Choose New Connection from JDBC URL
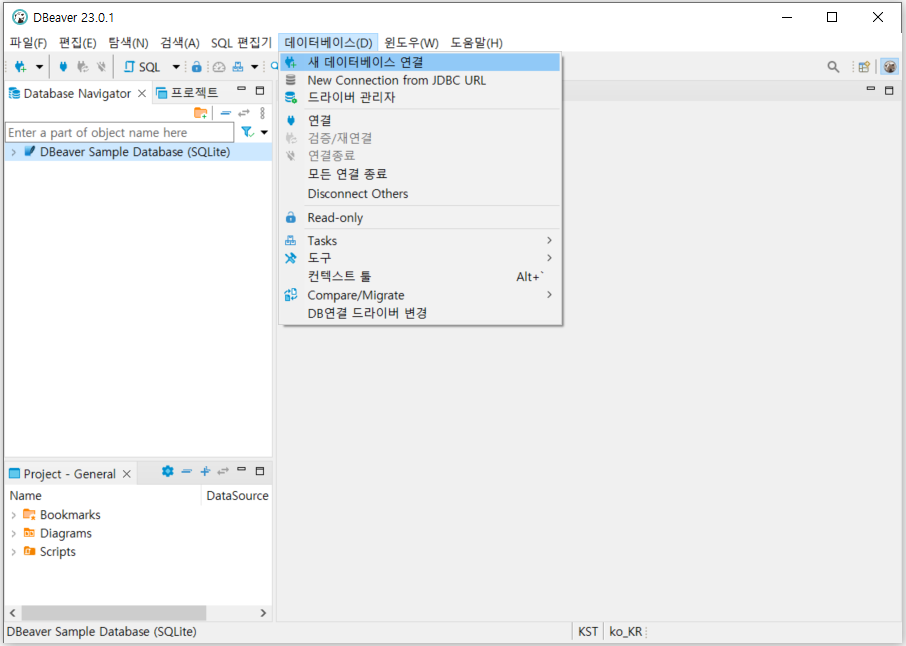This screenshot has height=646, width=906. [420, 80]
